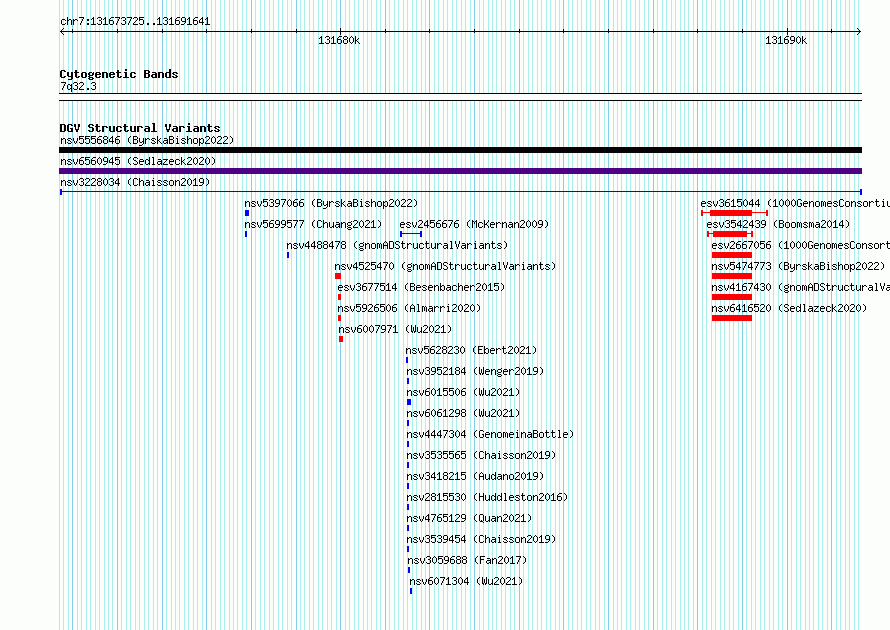Click the nsv6560945 (Sedlazeck2020) label

(x=138, y=161)
